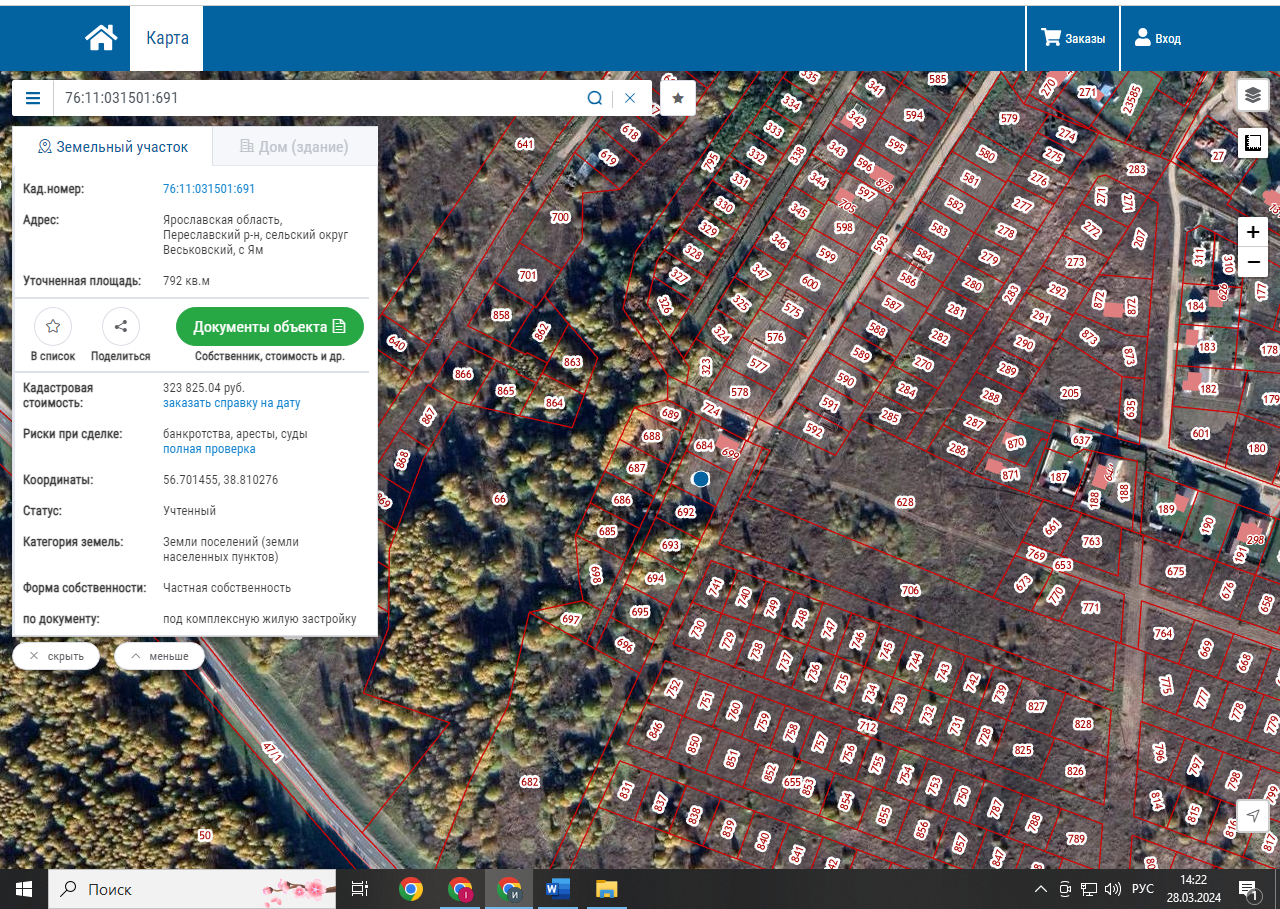
Task: Click parcel label 771 on the map
Action: (1090, 607)
